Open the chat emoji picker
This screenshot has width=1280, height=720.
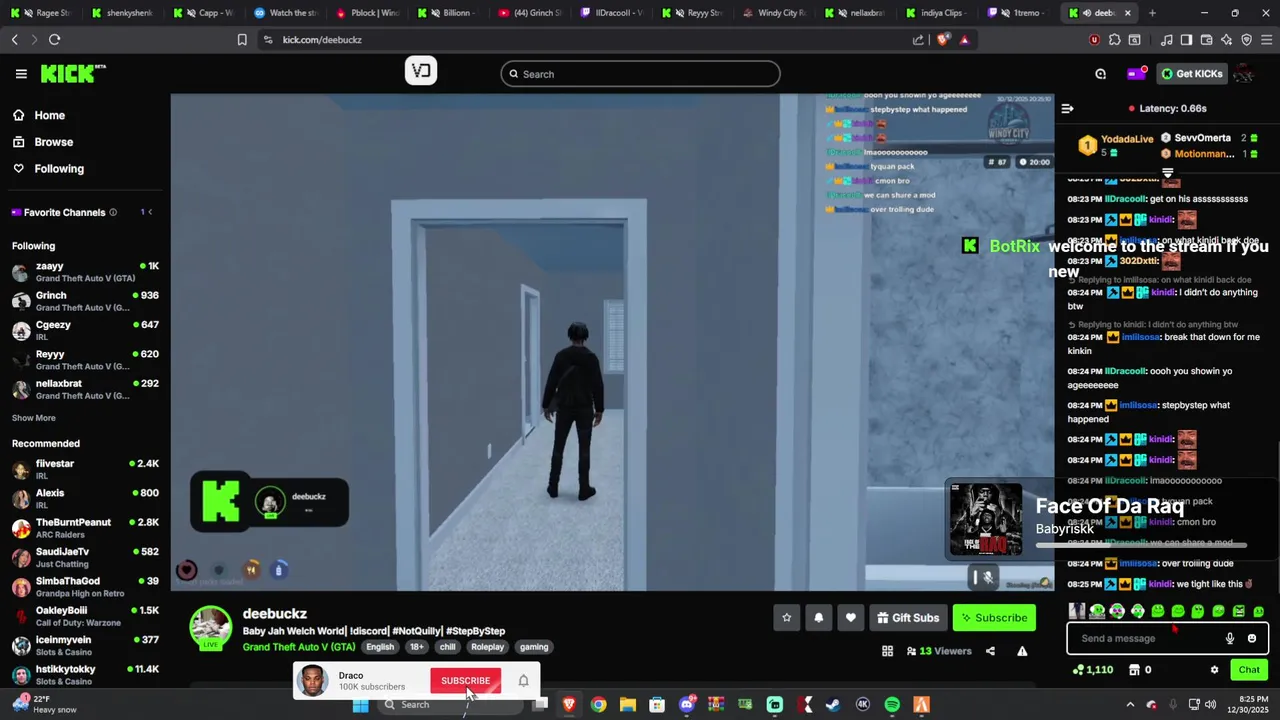click(x=1252, y=639)
